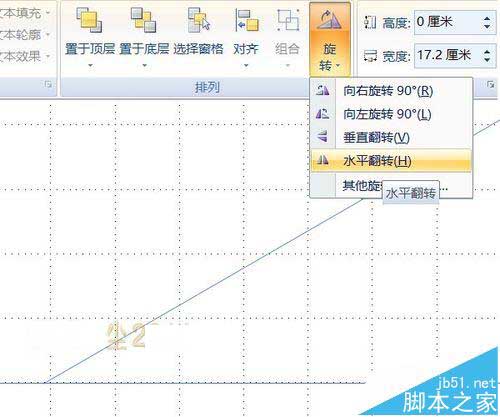Screen dimensions: 500x417
Task: Click the height field showing 0 厘米
Action: click(447, 22)
